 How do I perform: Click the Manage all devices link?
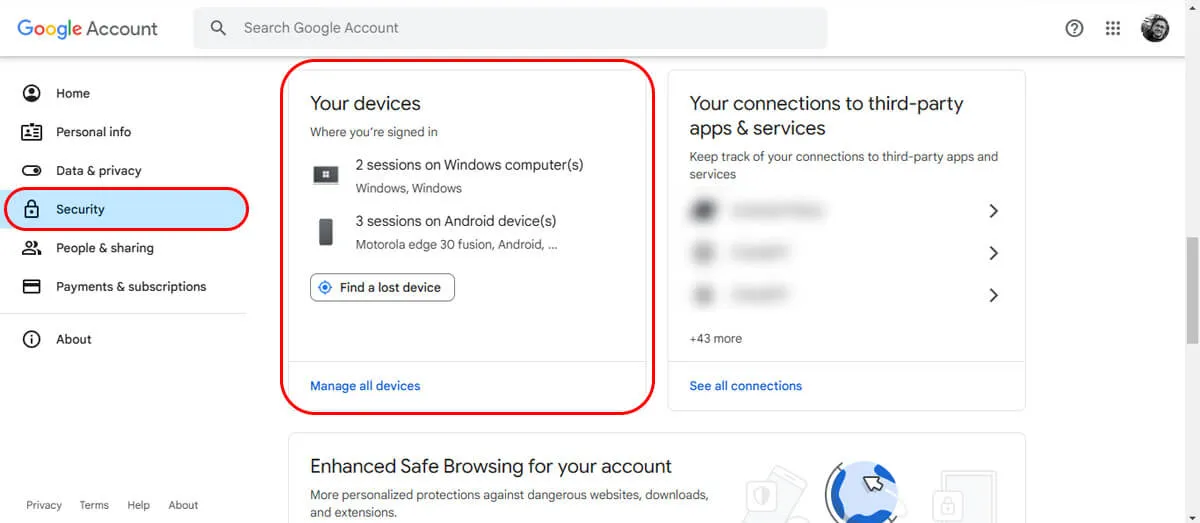(x=365, y=386)
